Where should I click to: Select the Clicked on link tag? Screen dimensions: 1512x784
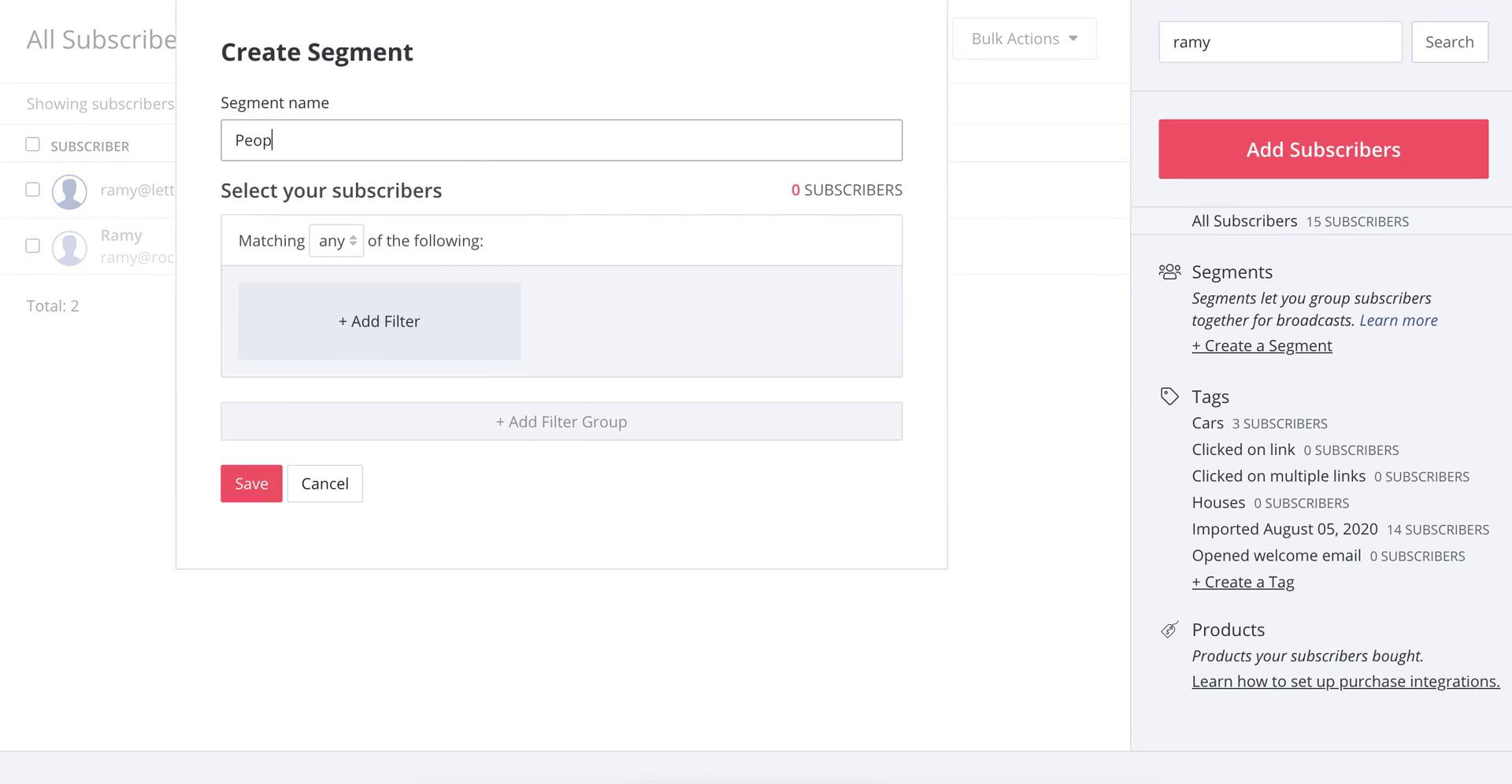1243,449
